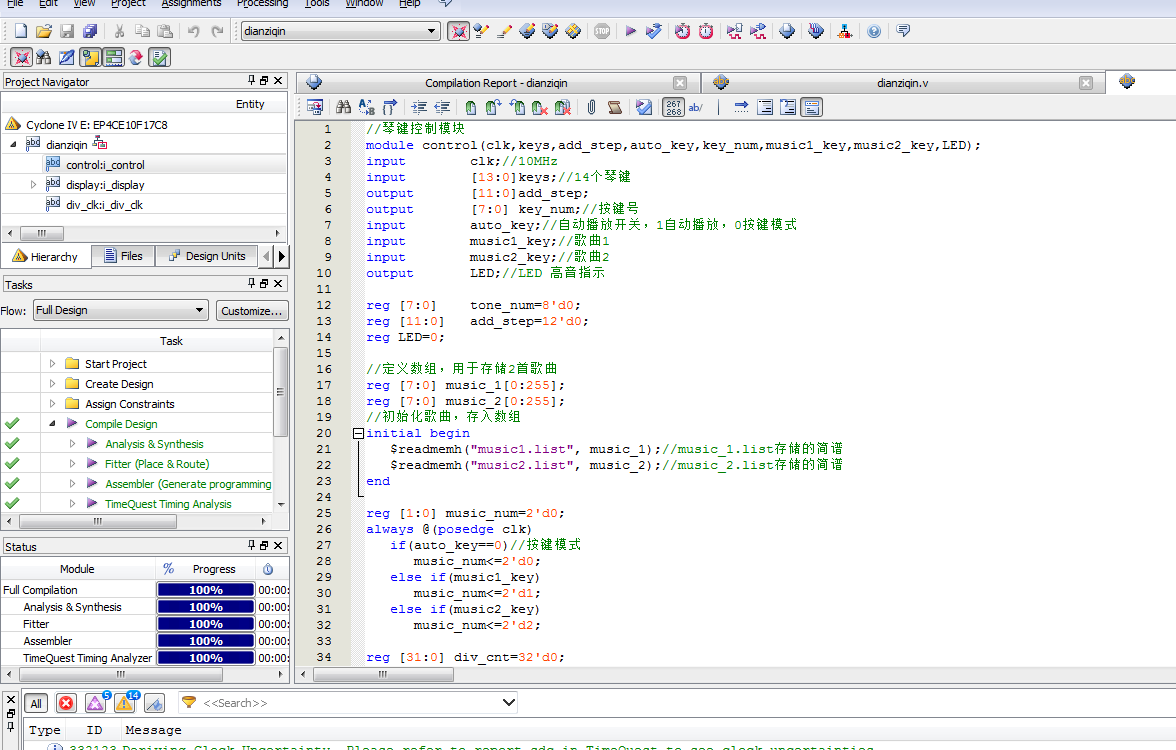Open the project name dropdown showing dianziqin

pyautogui.click(x=340, y=31)
